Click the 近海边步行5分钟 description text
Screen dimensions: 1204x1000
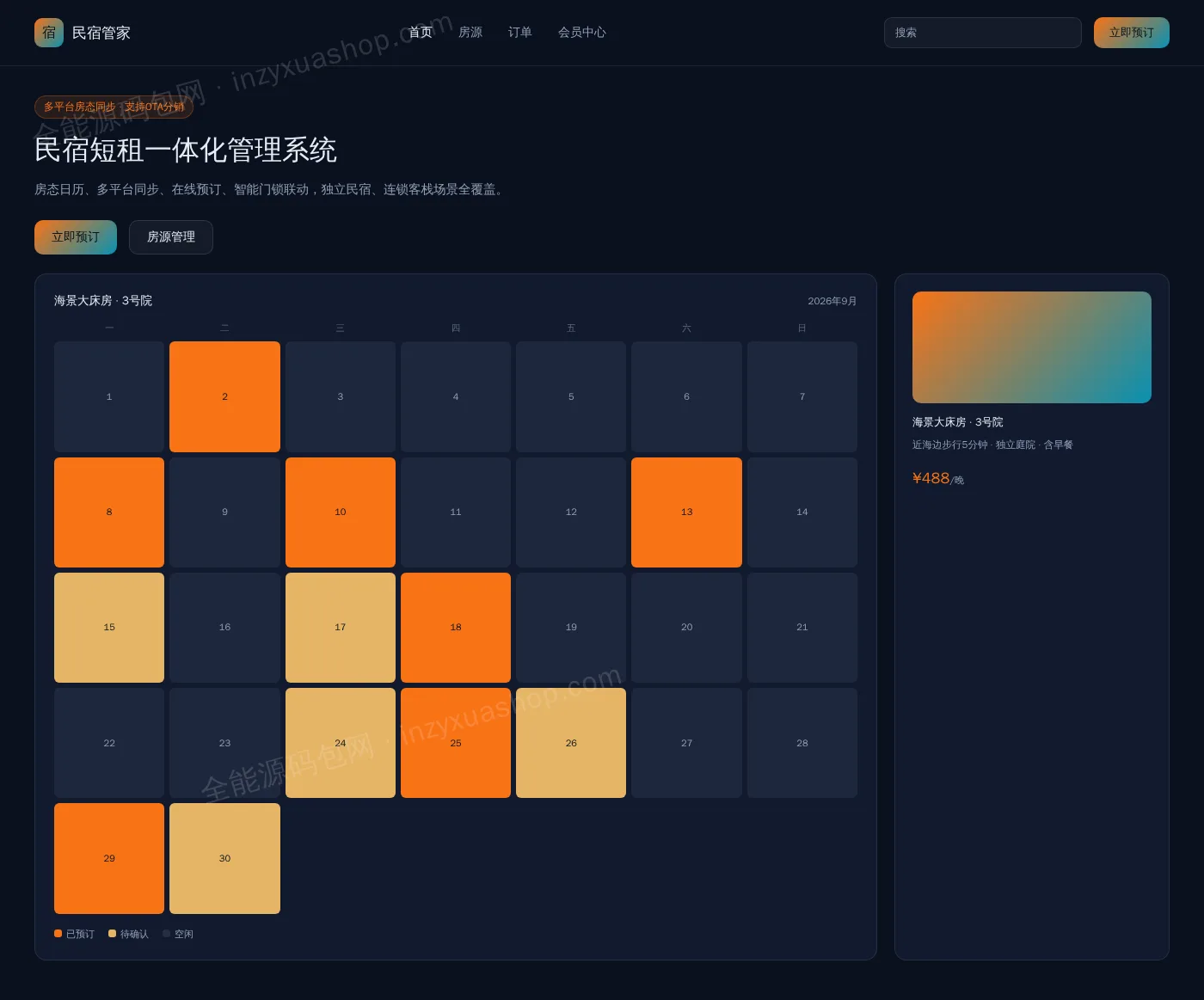pos(992,445)
